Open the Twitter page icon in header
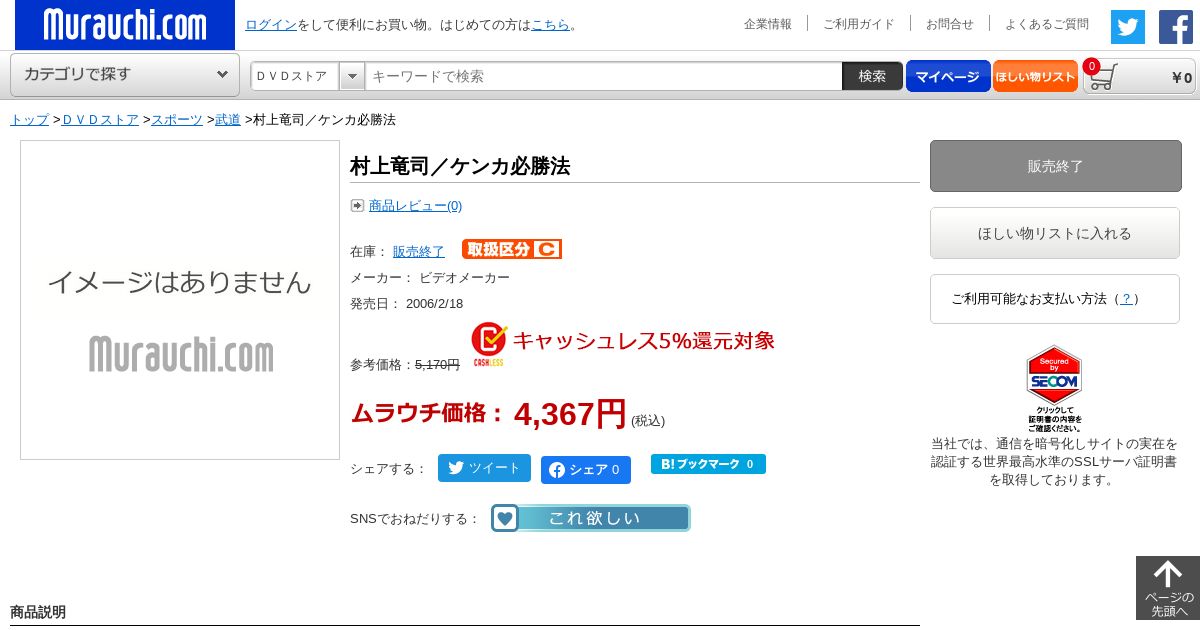The height and width of the screenshot is (630, 1200). 1128,27
